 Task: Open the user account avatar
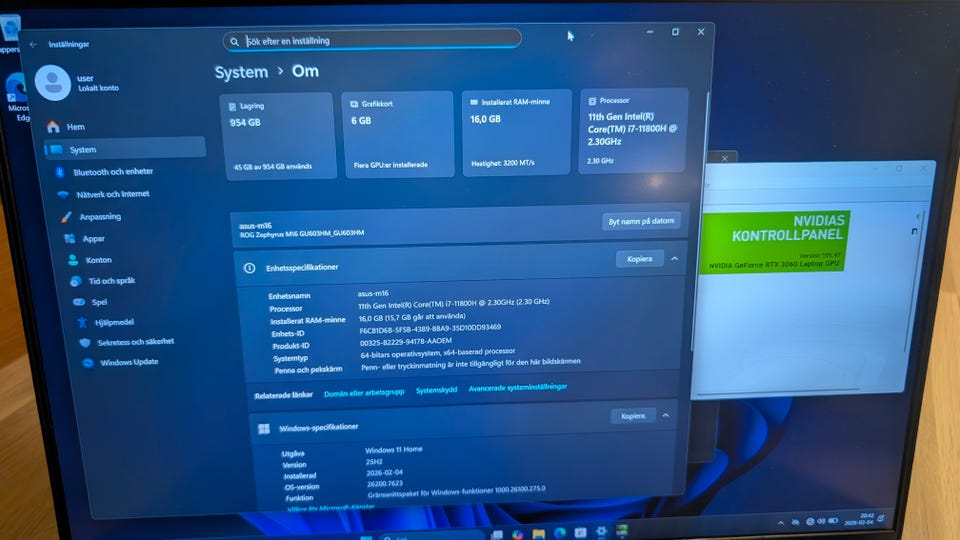53,83
